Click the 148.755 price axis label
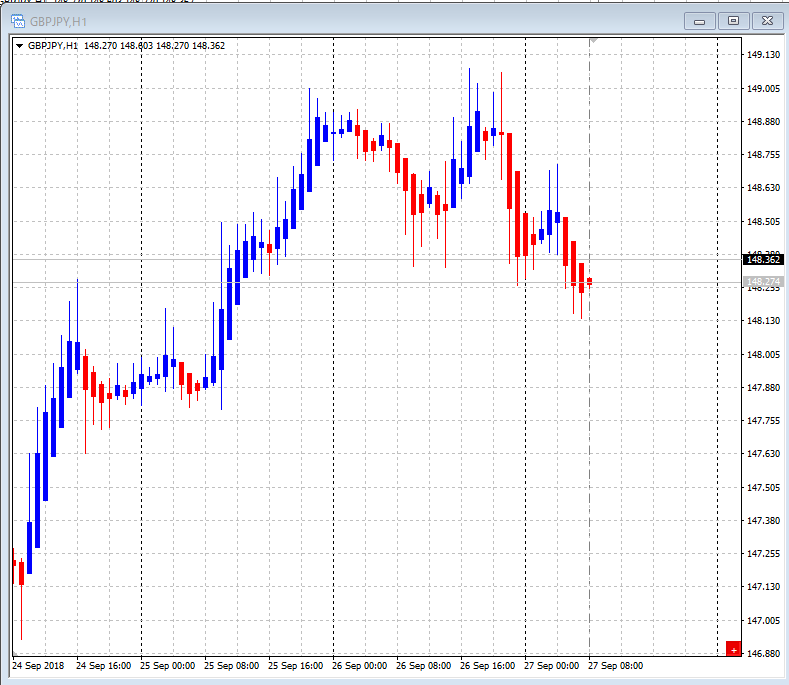This screenshot has width=789, height=685. [x=763, y=155]
